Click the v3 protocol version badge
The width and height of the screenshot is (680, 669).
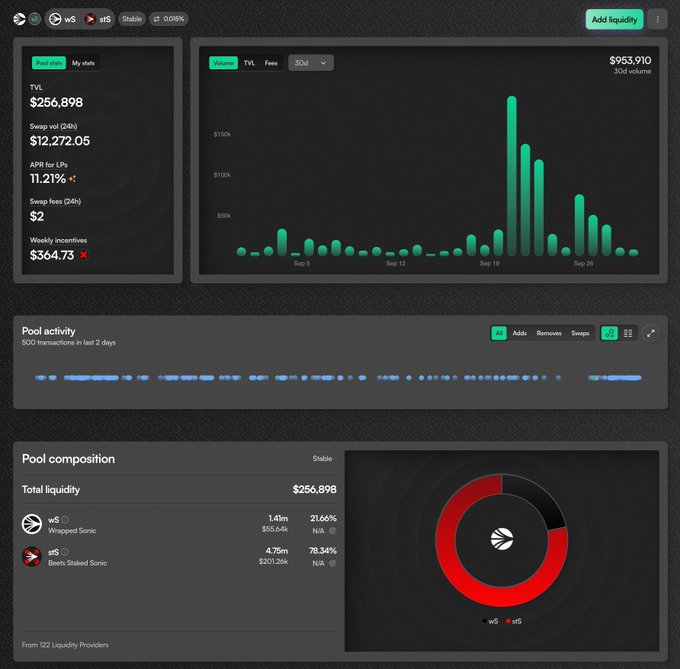pyautogui.click(x=35, y=19)
